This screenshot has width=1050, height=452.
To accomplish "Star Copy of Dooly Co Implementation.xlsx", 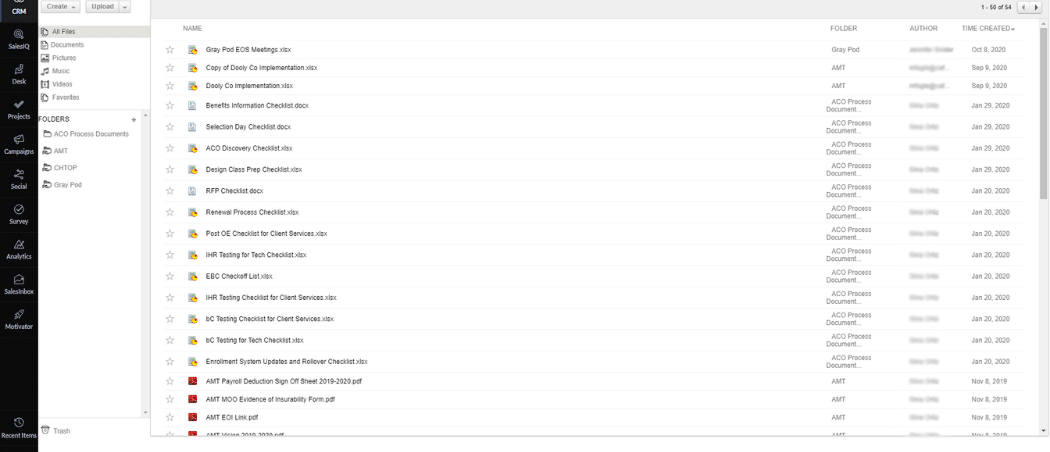I will pos(170,68).
